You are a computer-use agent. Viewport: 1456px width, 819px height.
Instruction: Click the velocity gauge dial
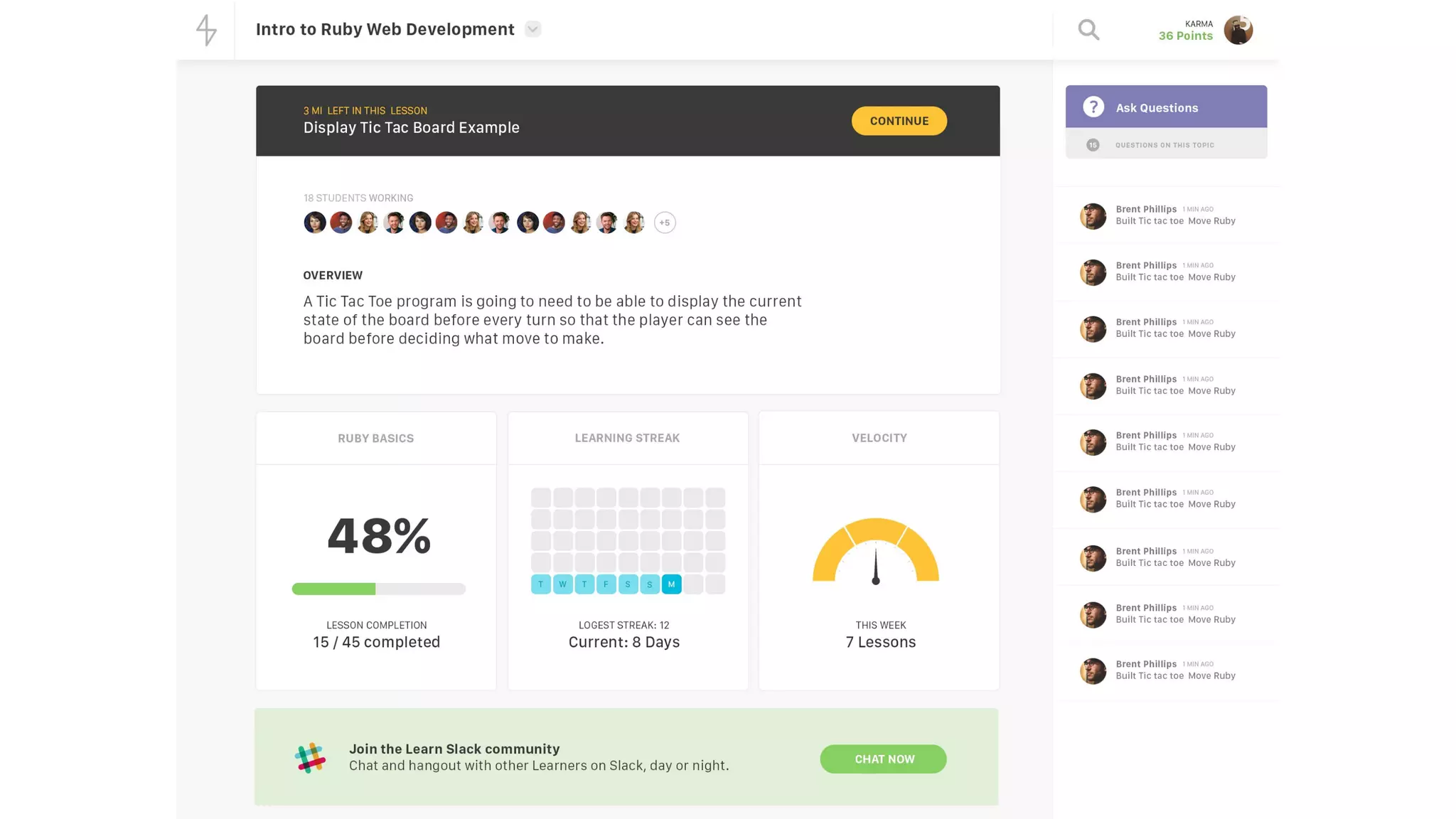(x=875, y=551)
